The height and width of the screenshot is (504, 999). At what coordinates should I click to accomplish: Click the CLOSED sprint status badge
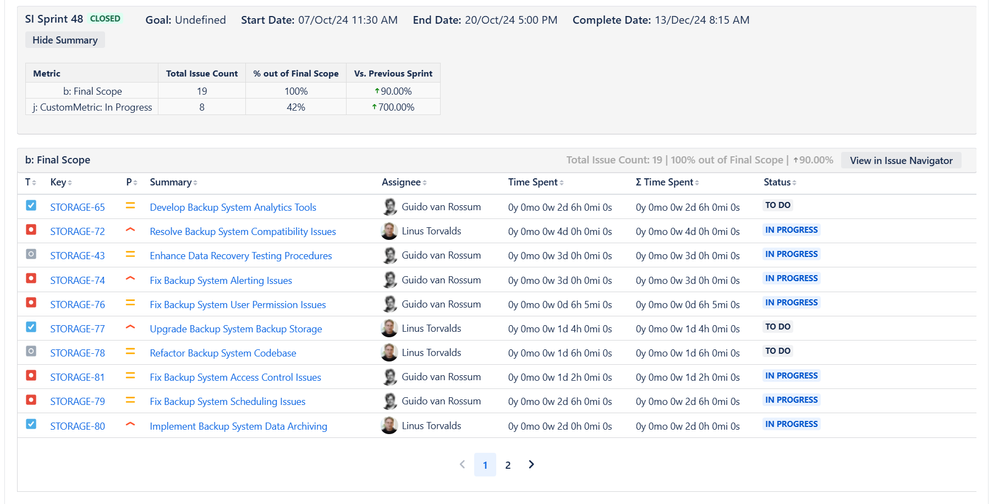point(105,19)
